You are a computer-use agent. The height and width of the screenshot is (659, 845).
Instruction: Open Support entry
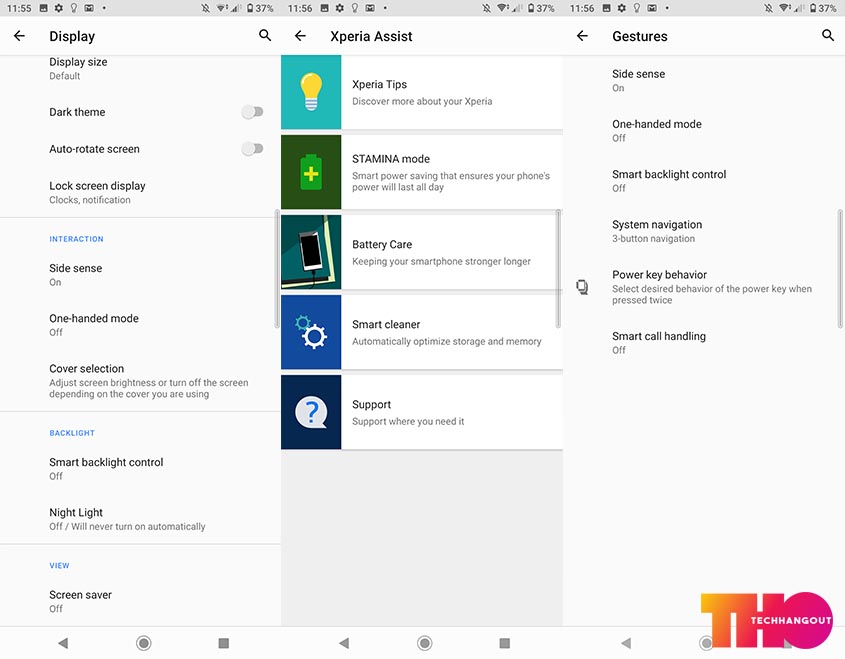[422, 412]
